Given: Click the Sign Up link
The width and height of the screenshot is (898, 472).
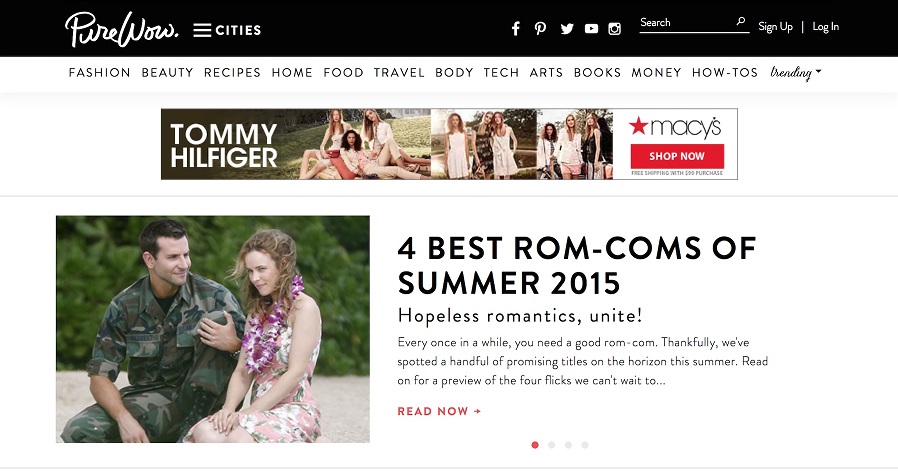Looking at the screenshot, I should pos(775,26).
